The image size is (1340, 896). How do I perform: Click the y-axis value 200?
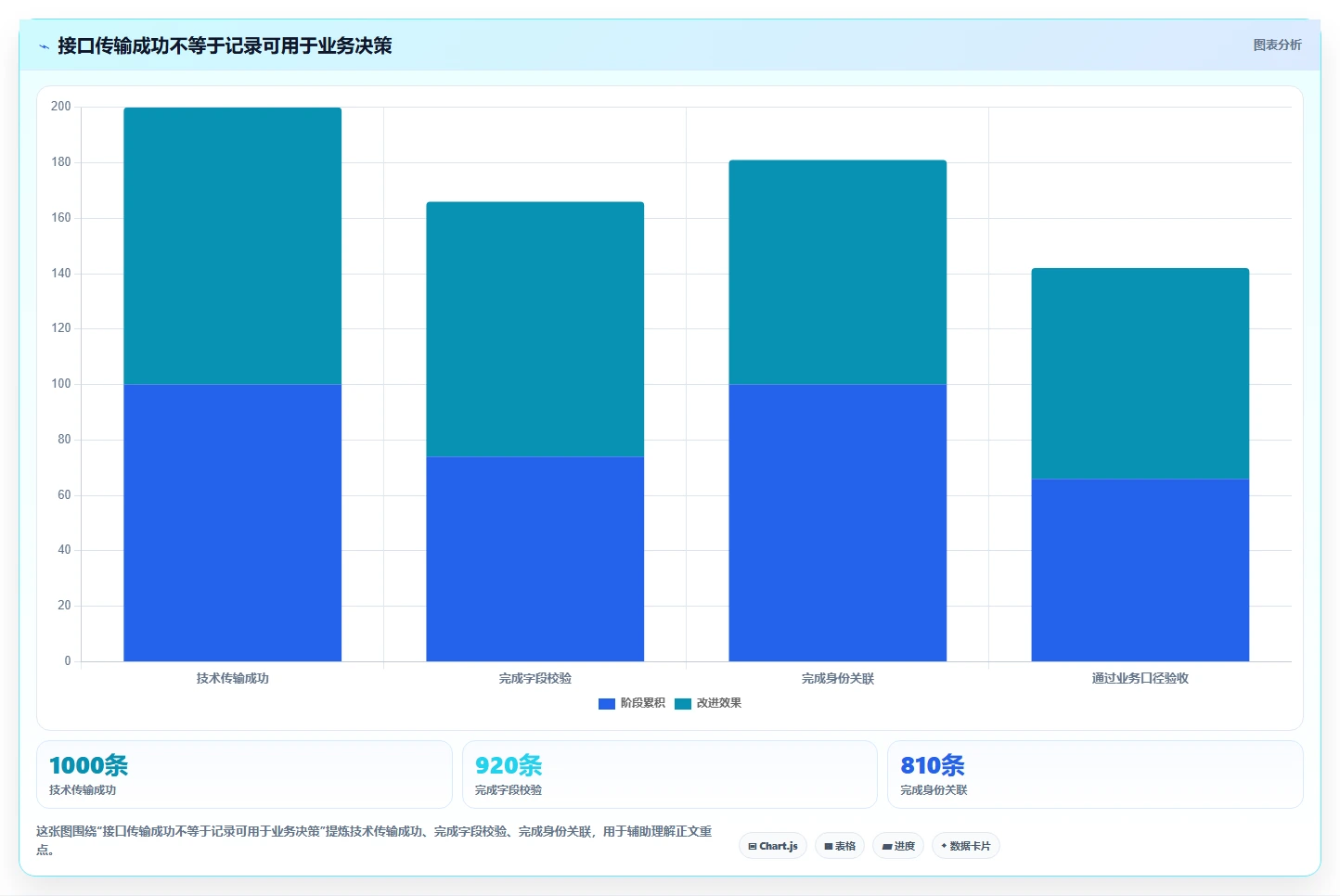coord(61,107)
